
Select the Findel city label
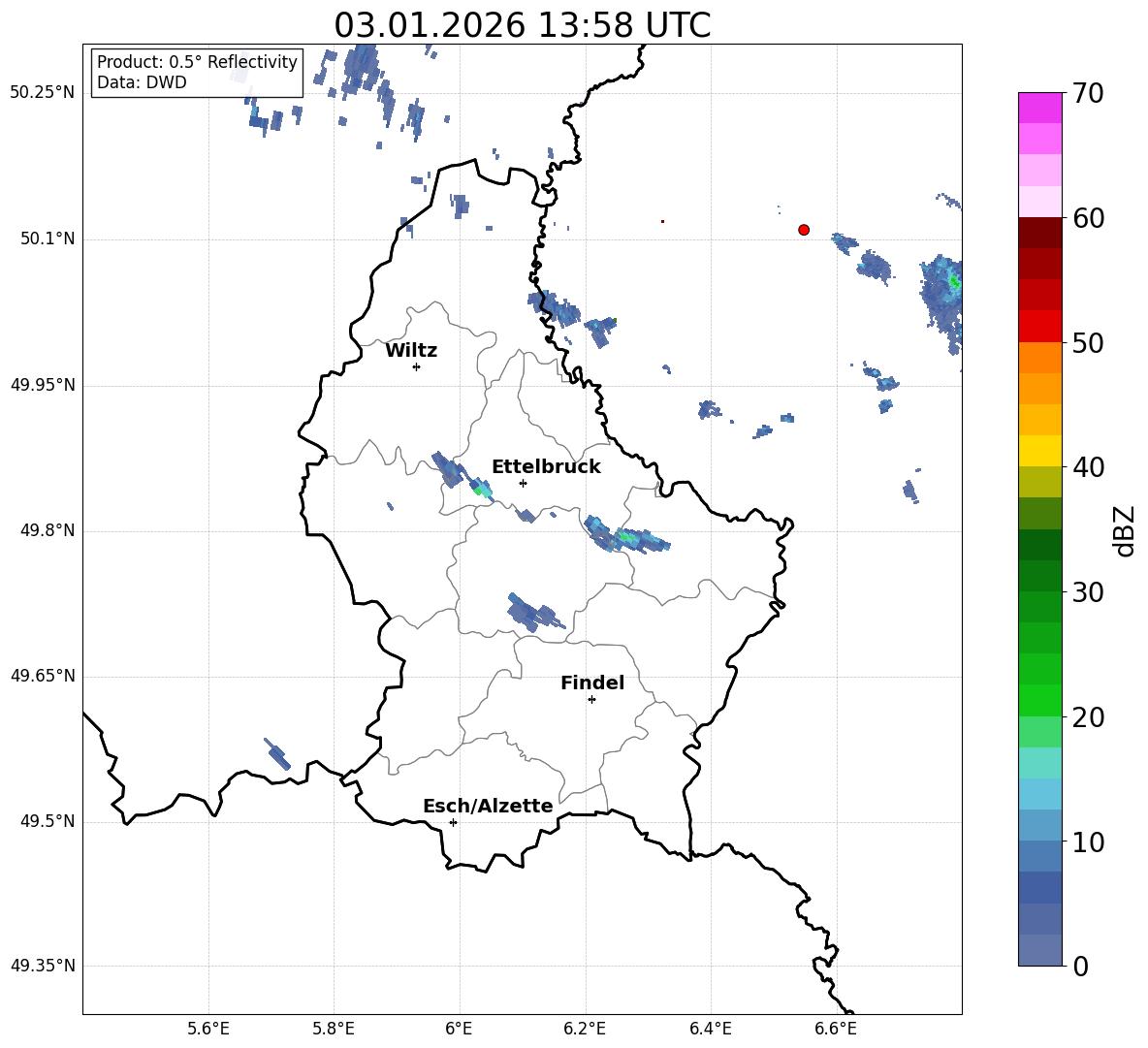592,683
